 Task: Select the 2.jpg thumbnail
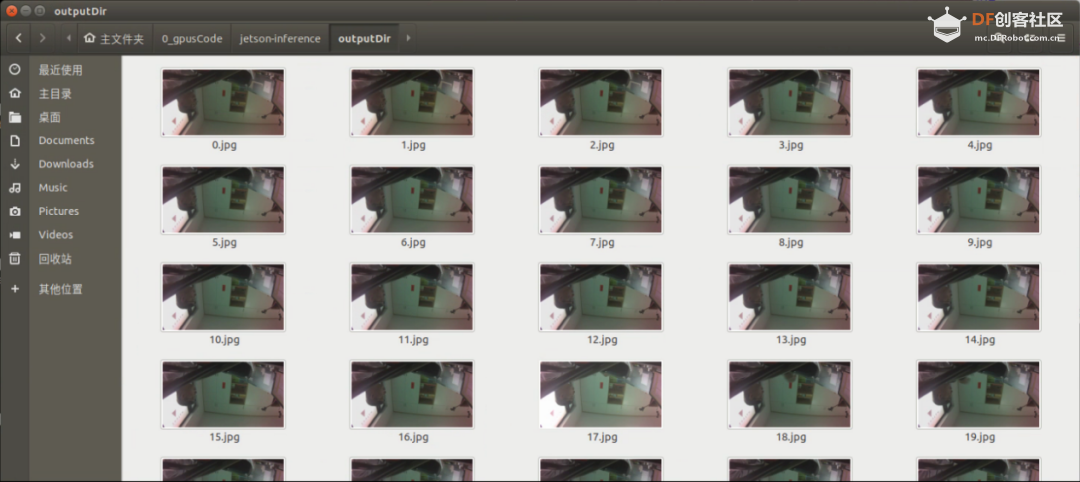pos(601,102)
